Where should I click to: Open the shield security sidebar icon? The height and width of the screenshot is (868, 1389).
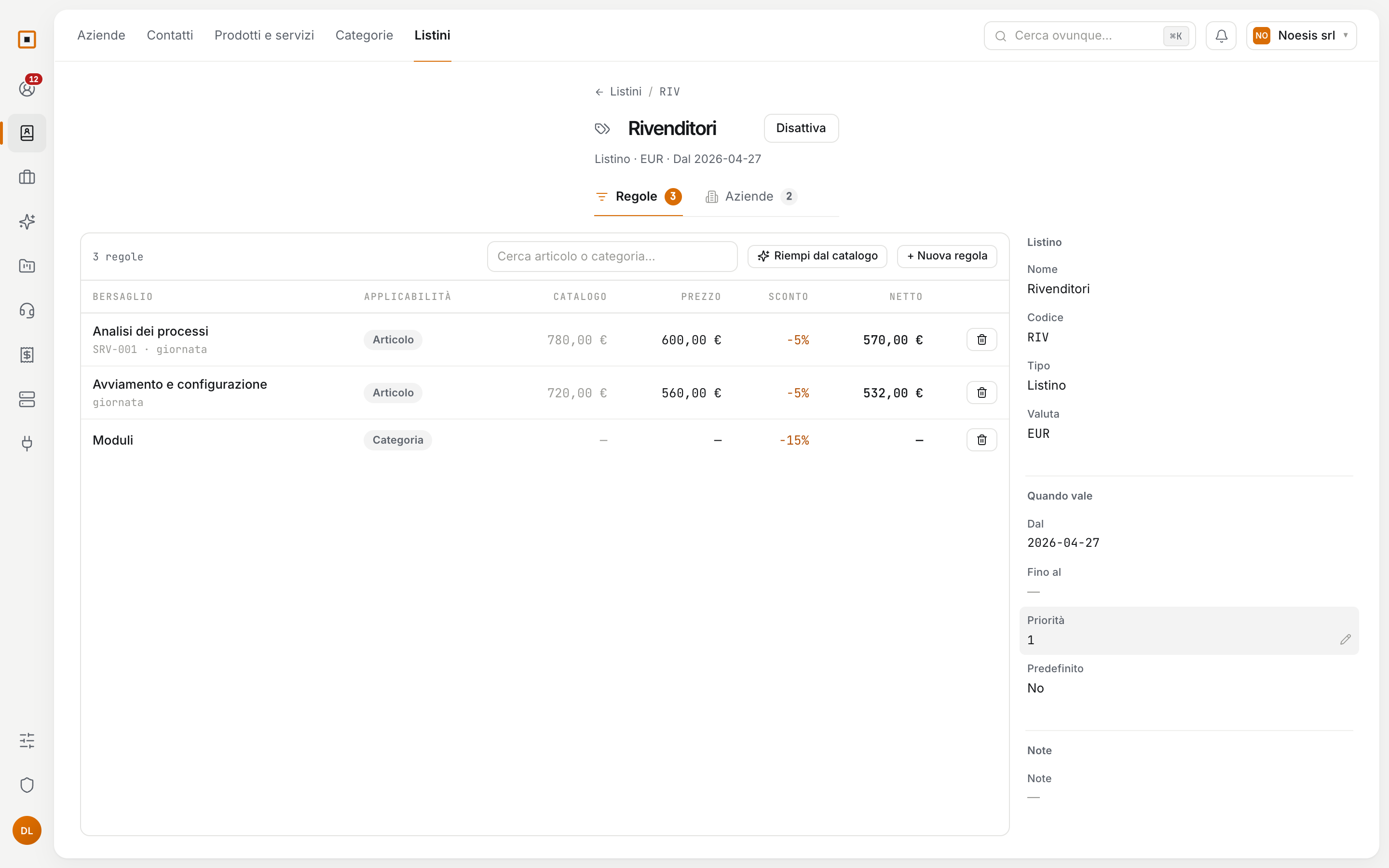(27, 785)
